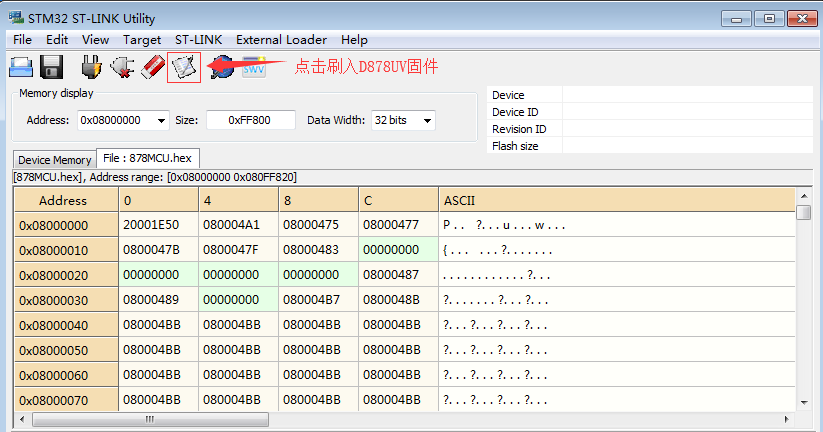Viewport: 823px width, 432px height.
Task: Click the globe update icon in toolbar
Action: [x=223, y=67]
